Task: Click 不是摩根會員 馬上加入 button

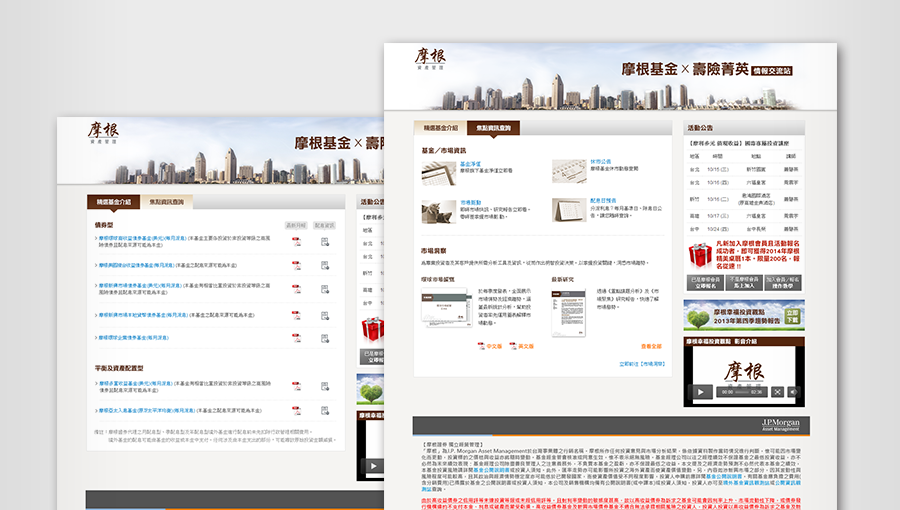Action: [x=744, y=282]
